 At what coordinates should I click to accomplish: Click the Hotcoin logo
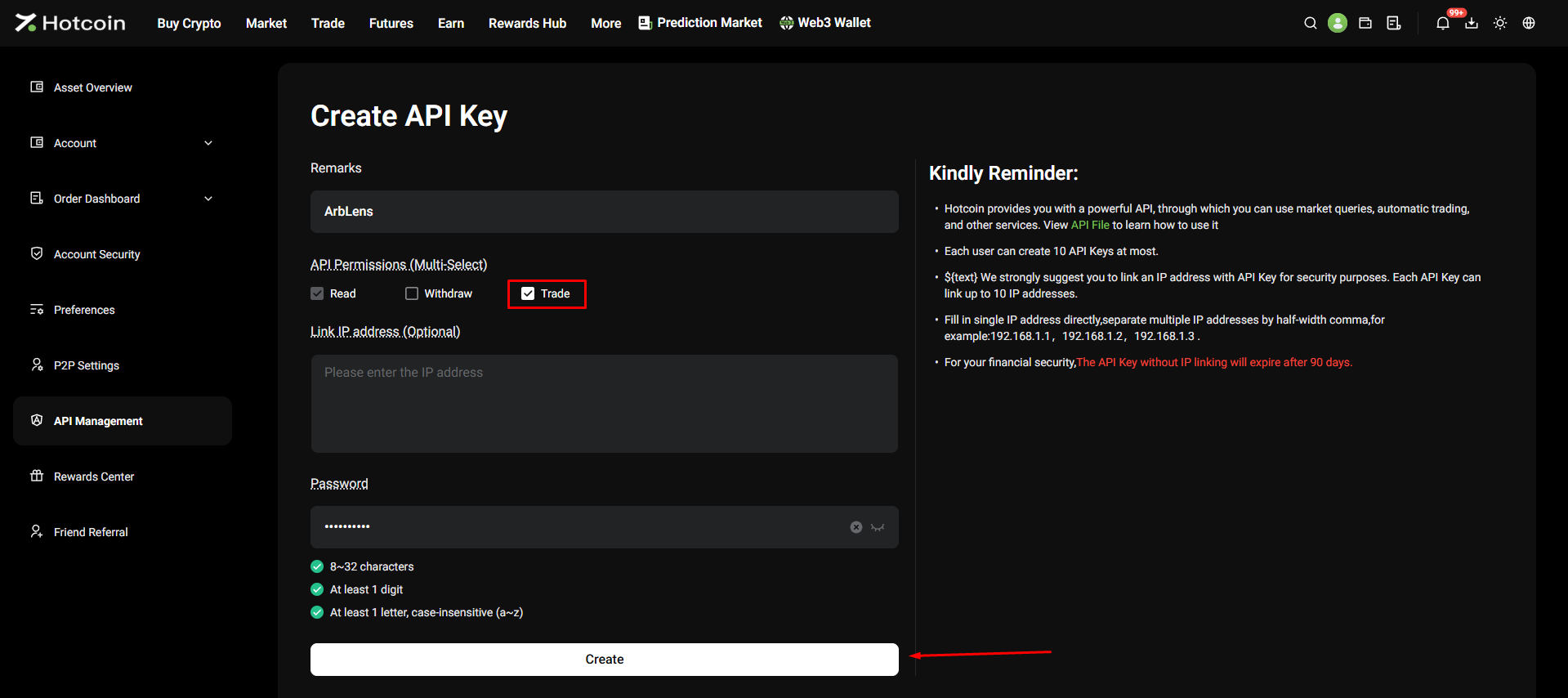click(x=70, y=23)
